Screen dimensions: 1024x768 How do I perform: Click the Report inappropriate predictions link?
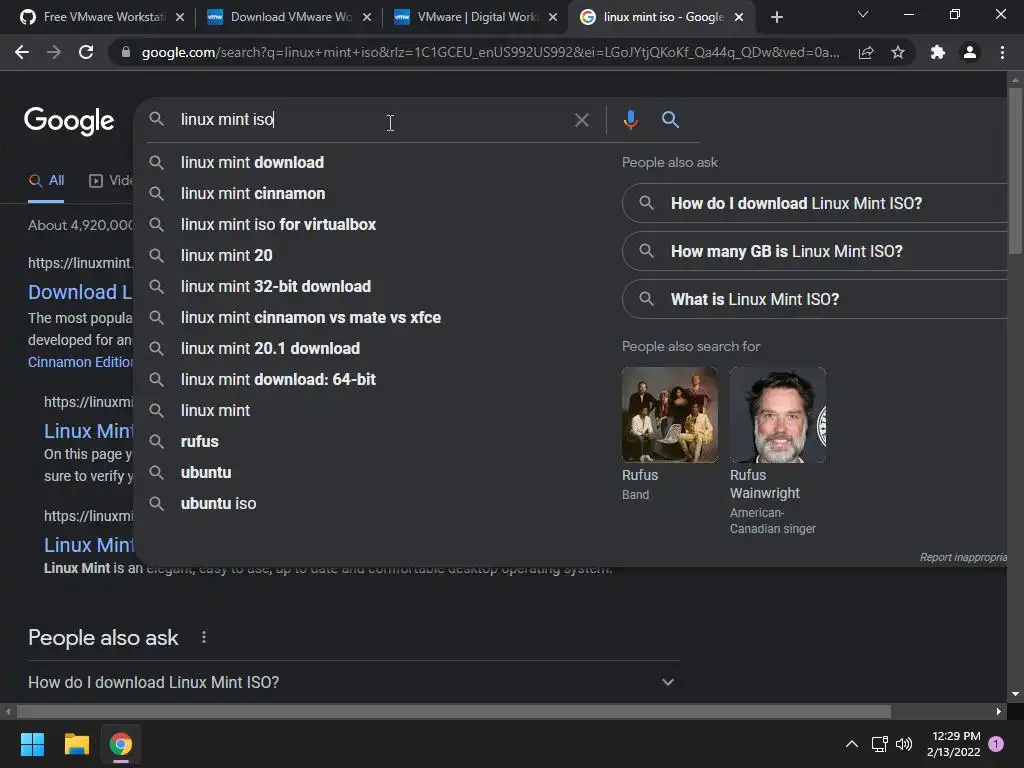[x=963, y=557]
